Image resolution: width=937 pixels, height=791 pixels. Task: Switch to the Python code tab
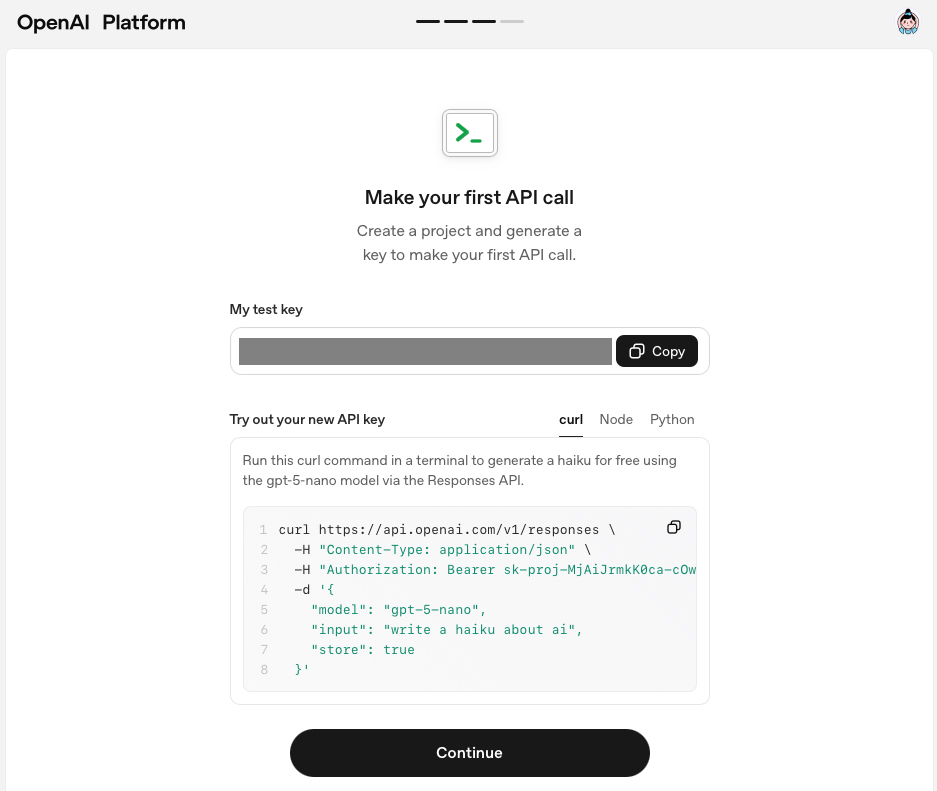(x=672, y=419)
